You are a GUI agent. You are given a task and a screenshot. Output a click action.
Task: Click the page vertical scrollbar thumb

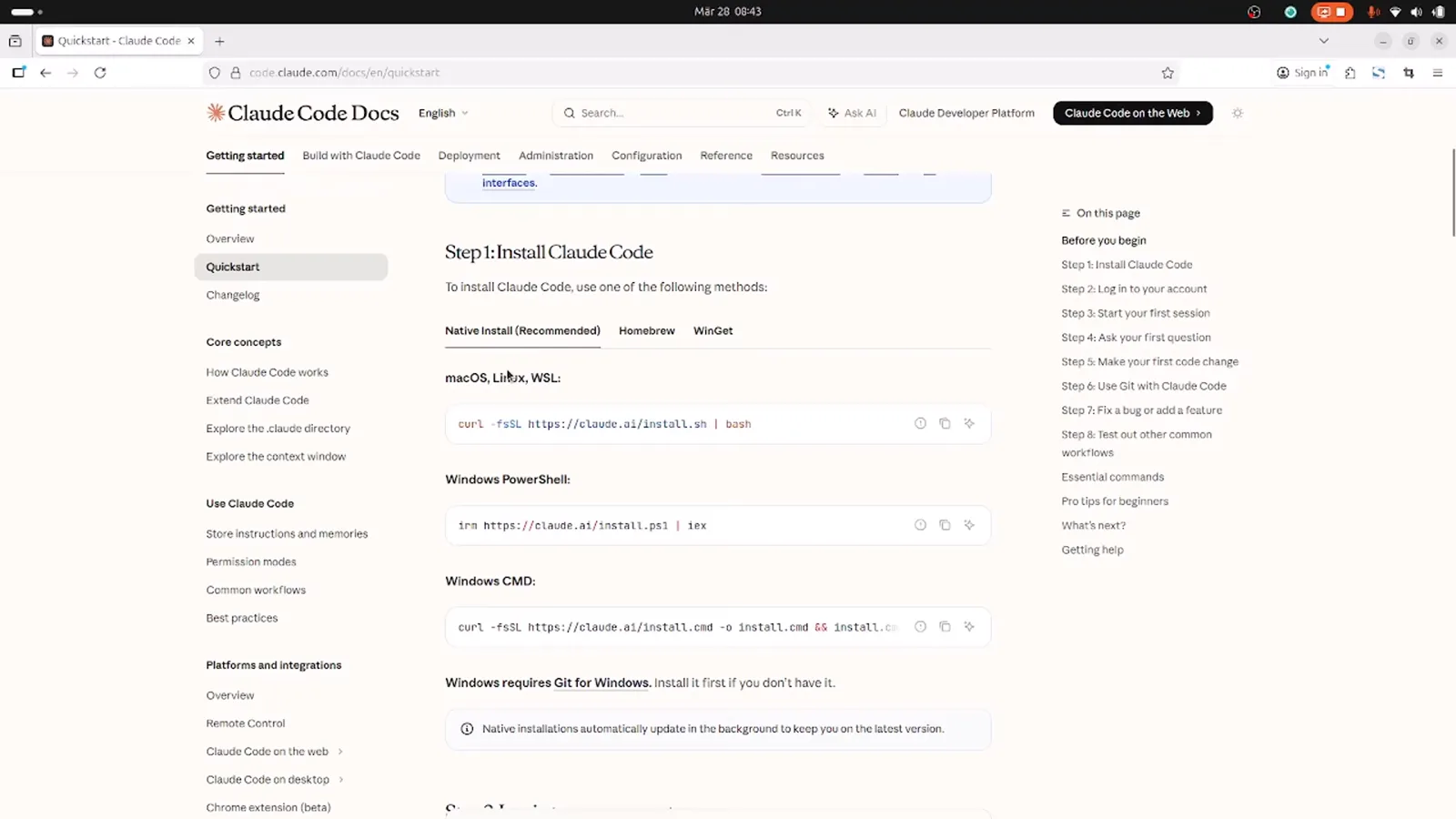pos(1453,191)
